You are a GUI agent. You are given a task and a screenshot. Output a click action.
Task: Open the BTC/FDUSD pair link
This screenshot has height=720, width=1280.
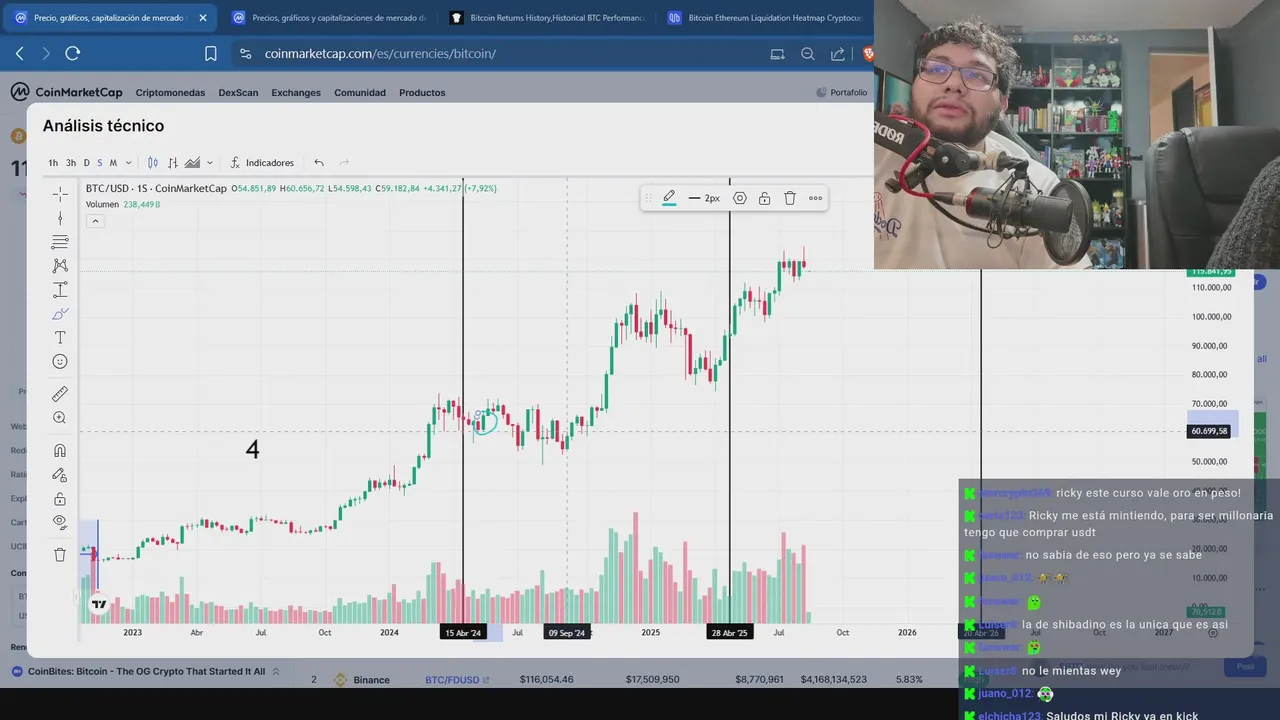(x=457, y=680)
